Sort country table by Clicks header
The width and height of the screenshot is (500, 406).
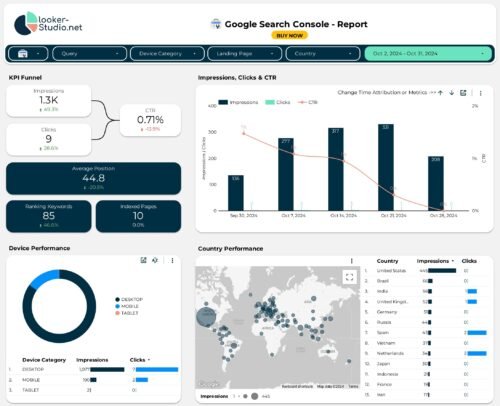pyautogui.click(x=469, y=261)
